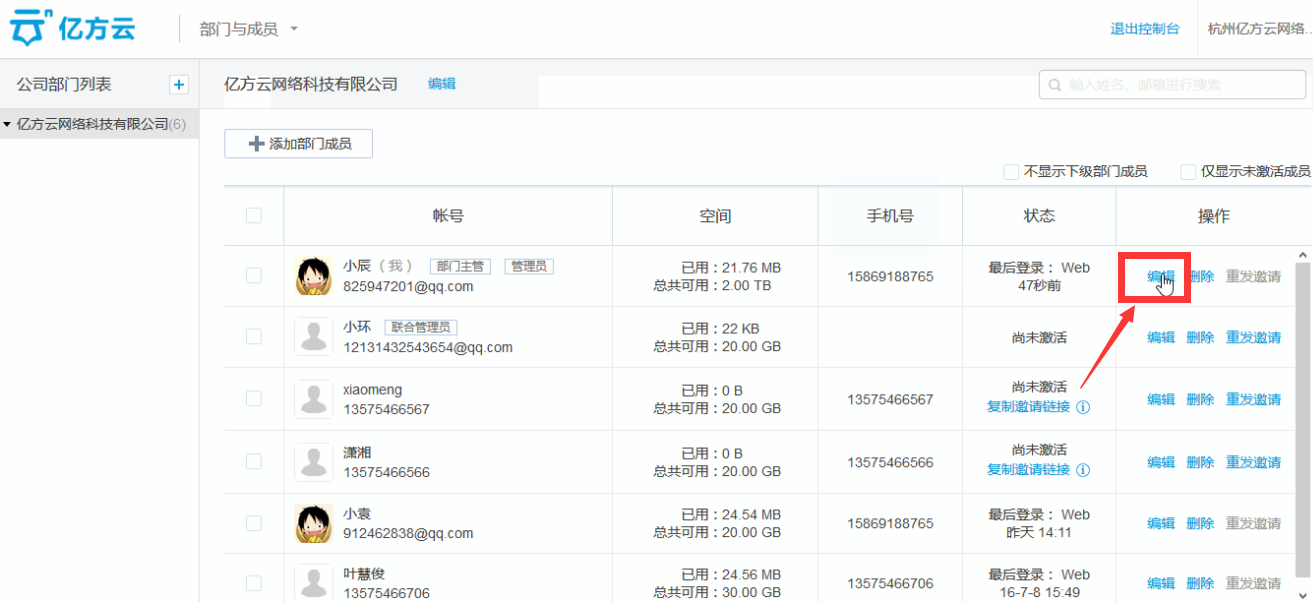Click 小袁's avatar picture
The width and height of the screenshot is (1313, 607).
click(x=314, y=523)
